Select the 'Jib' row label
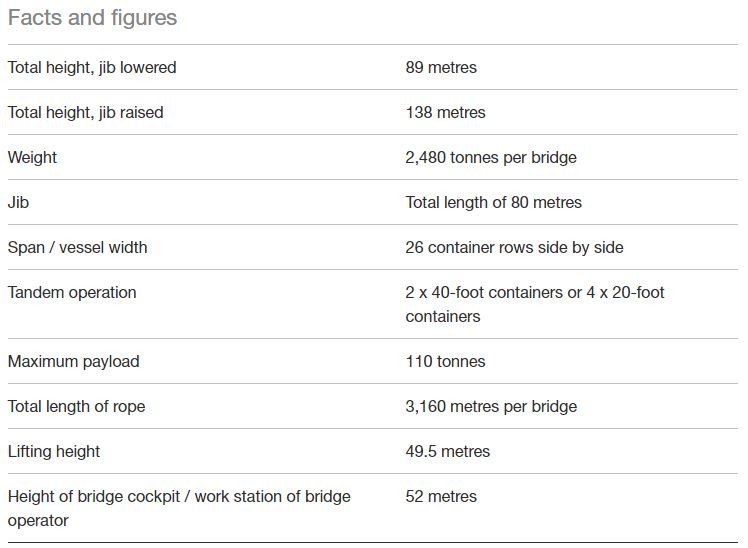 pyautogui.click(x=19, y=202)
